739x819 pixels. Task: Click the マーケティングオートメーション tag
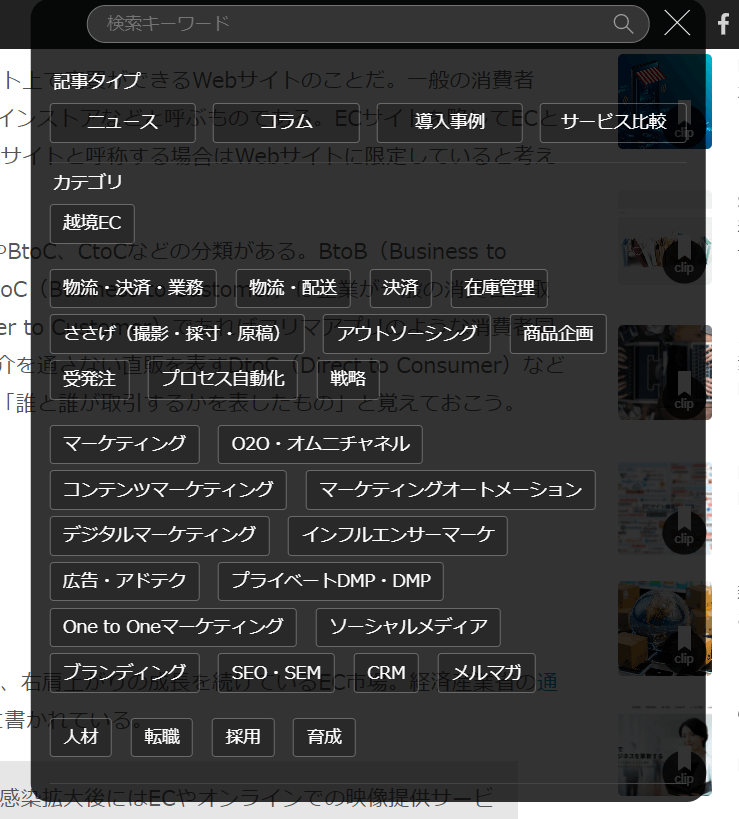450,490
